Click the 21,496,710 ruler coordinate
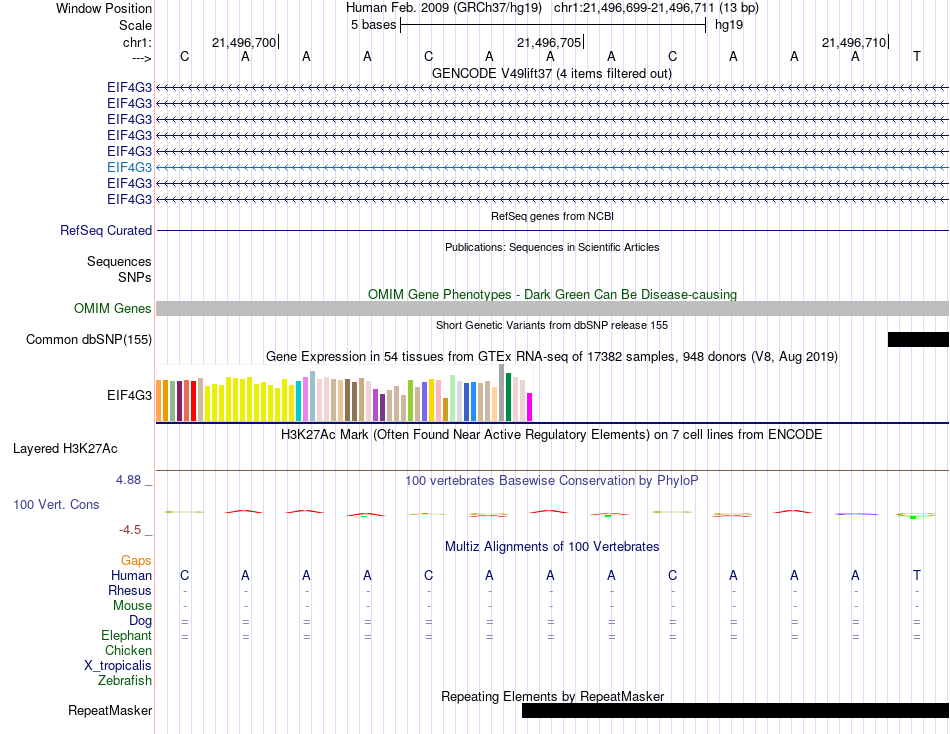The width and height of the screenshot is (950, 734). click(x=854, y=42)
